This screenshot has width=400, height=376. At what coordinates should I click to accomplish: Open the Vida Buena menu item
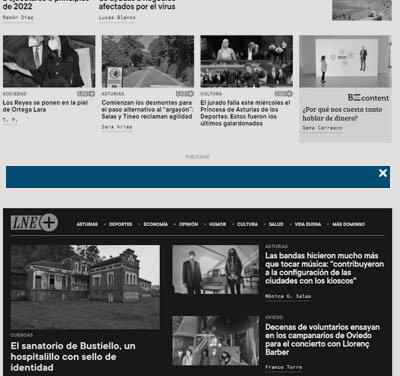[x=308, y=224]
